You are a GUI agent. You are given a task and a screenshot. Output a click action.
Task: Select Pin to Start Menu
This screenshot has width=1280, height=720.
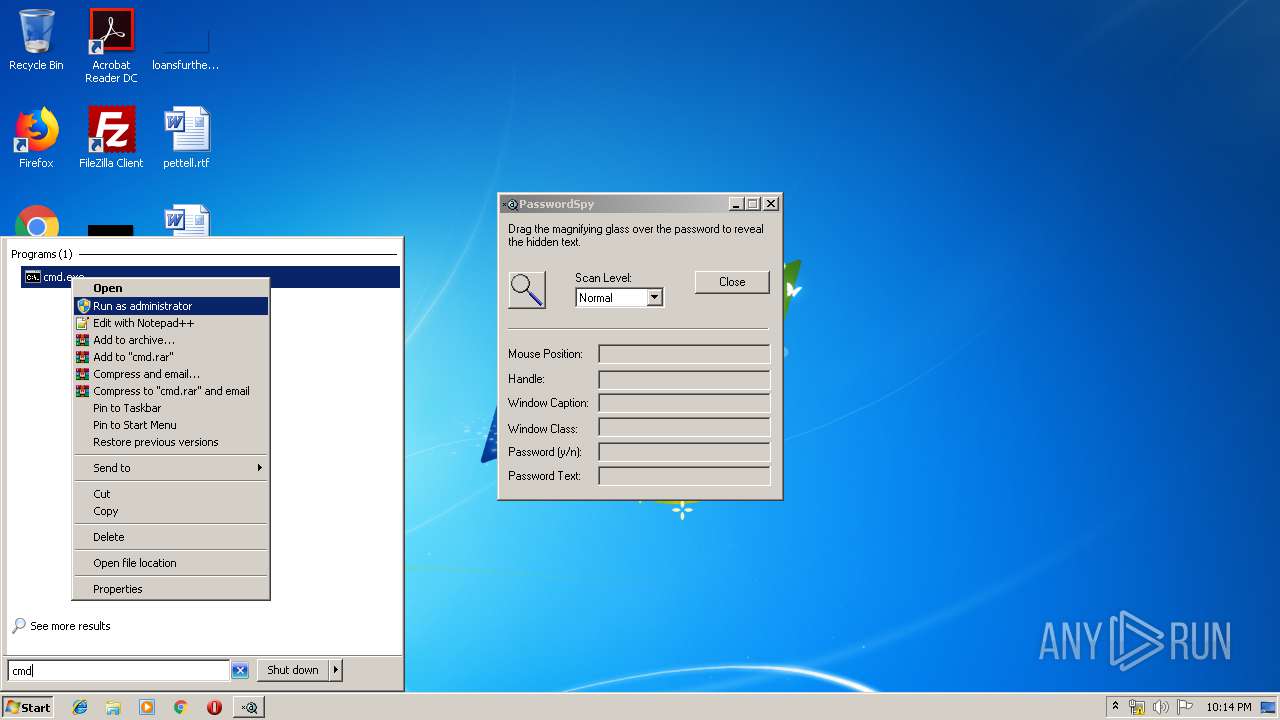coord(171,425)
